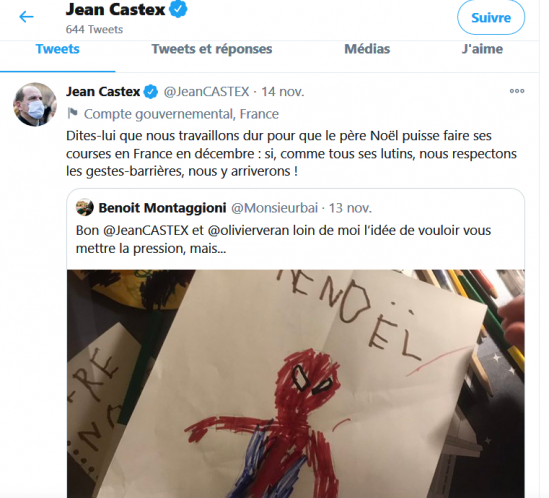Image resolution: width=549 pixels, height=498 pixels.
Task: Open the J'aime tab
Action: click(x=482, y=49)
